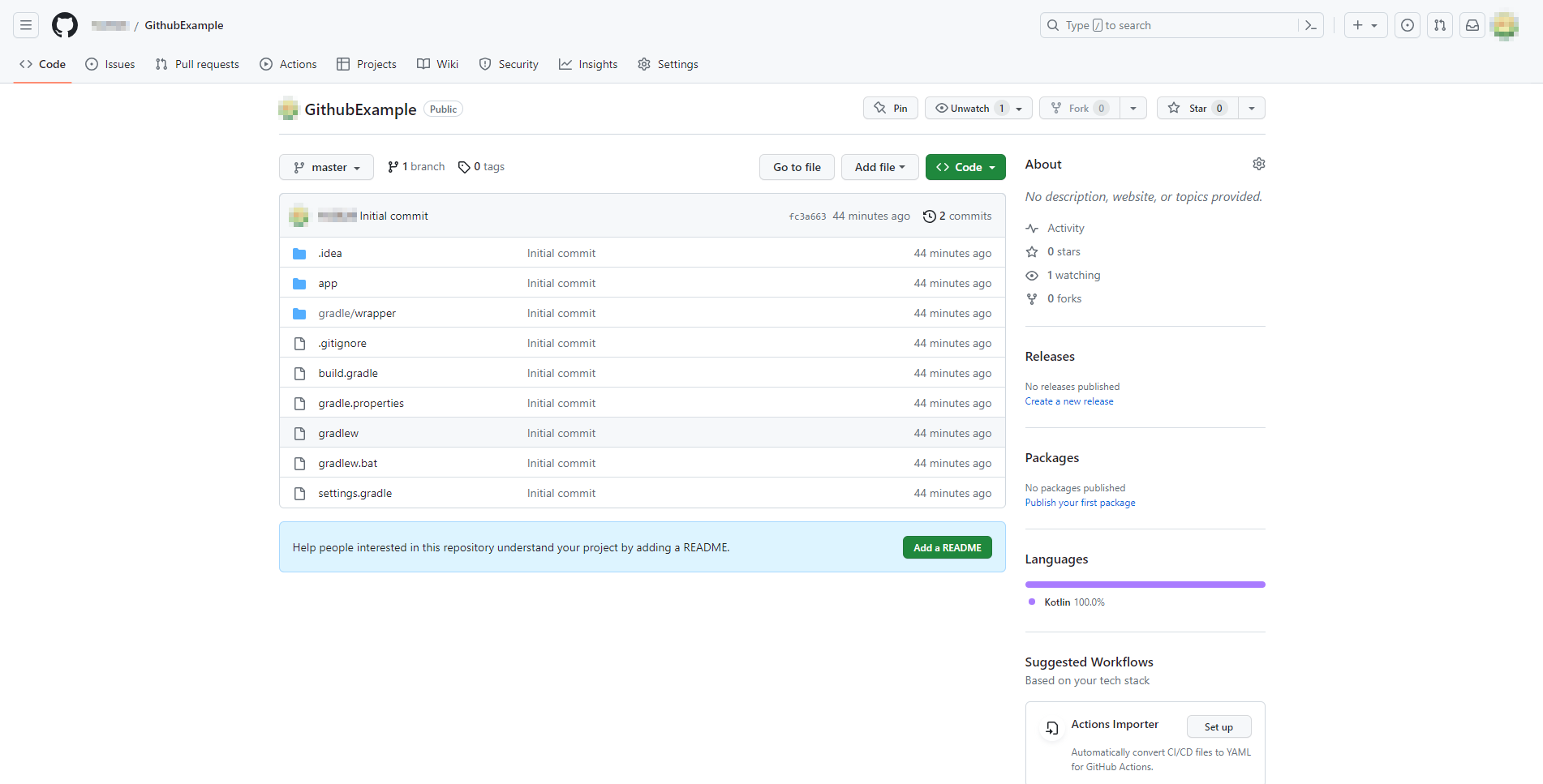Viewport: 1543px width, 784px height.
Task: Fork the repository
Action: tap(1080, 108)
